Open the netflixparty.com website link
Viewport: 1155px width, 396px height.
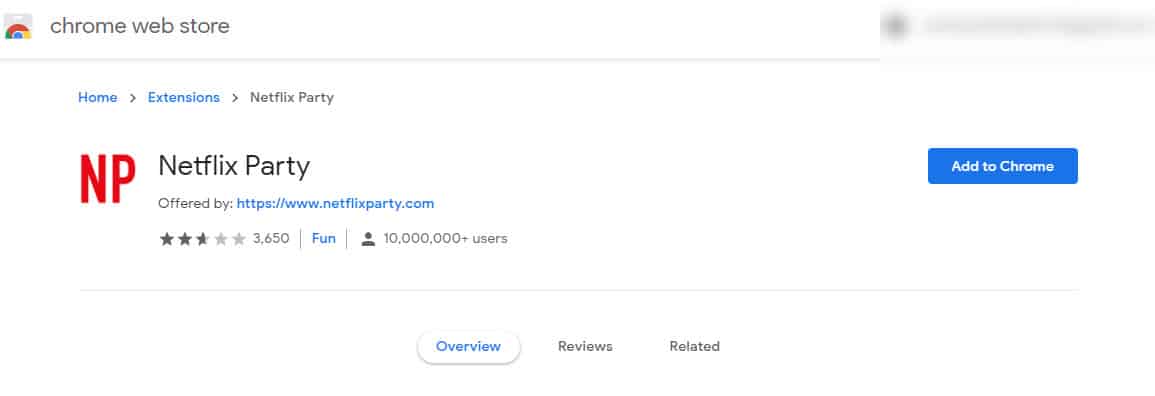[x=335, y=203]
